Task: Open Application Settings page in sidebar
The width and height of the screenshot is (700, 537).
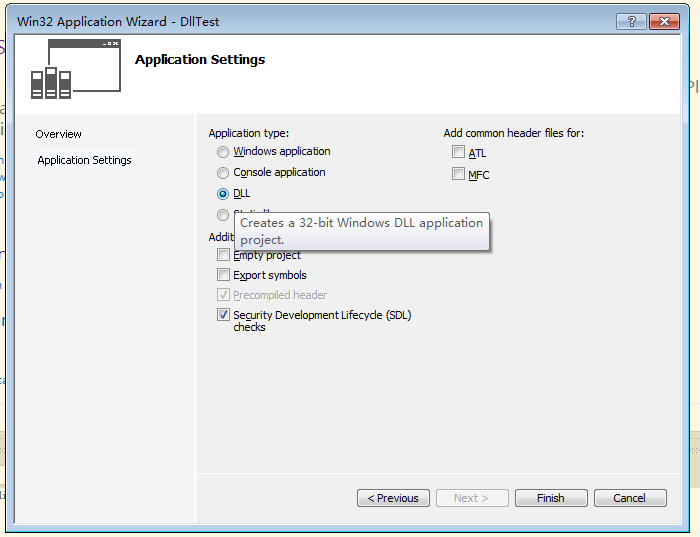Action: tap(84, 160)
